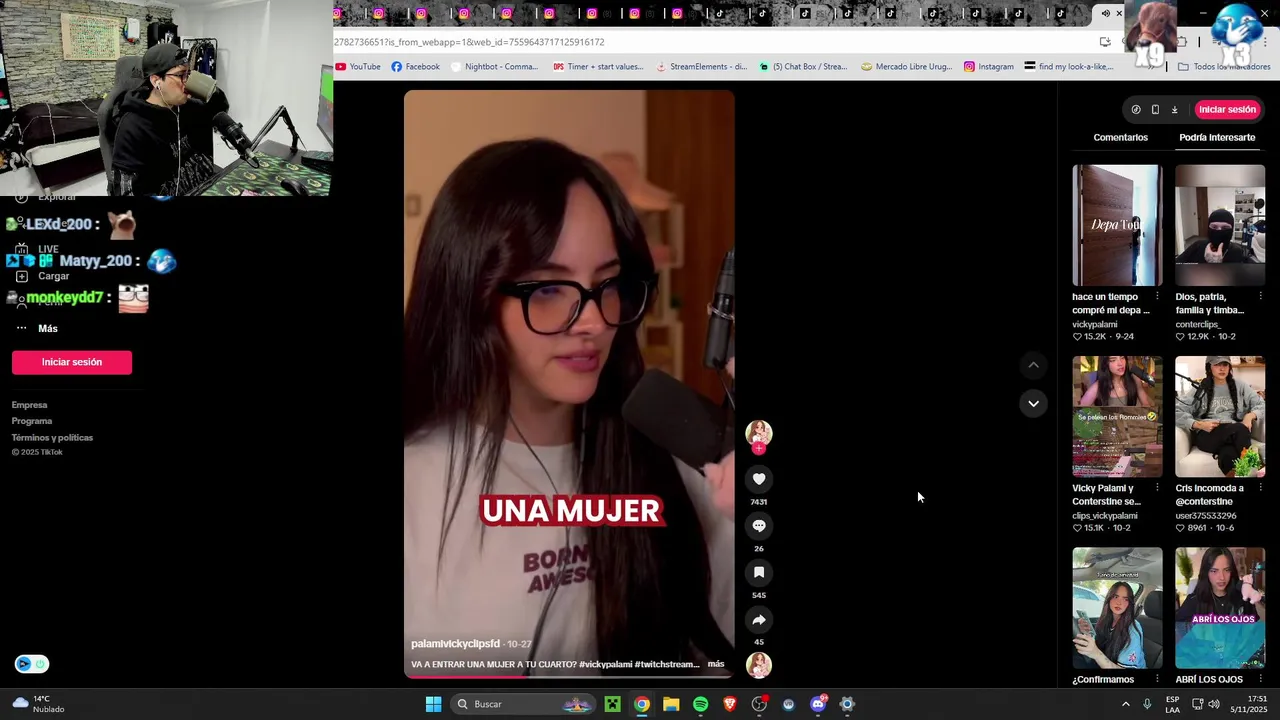Viewport: 1280px width, 720px height.
Task: Like the video with the heart icon
Action: coord(759,479)
